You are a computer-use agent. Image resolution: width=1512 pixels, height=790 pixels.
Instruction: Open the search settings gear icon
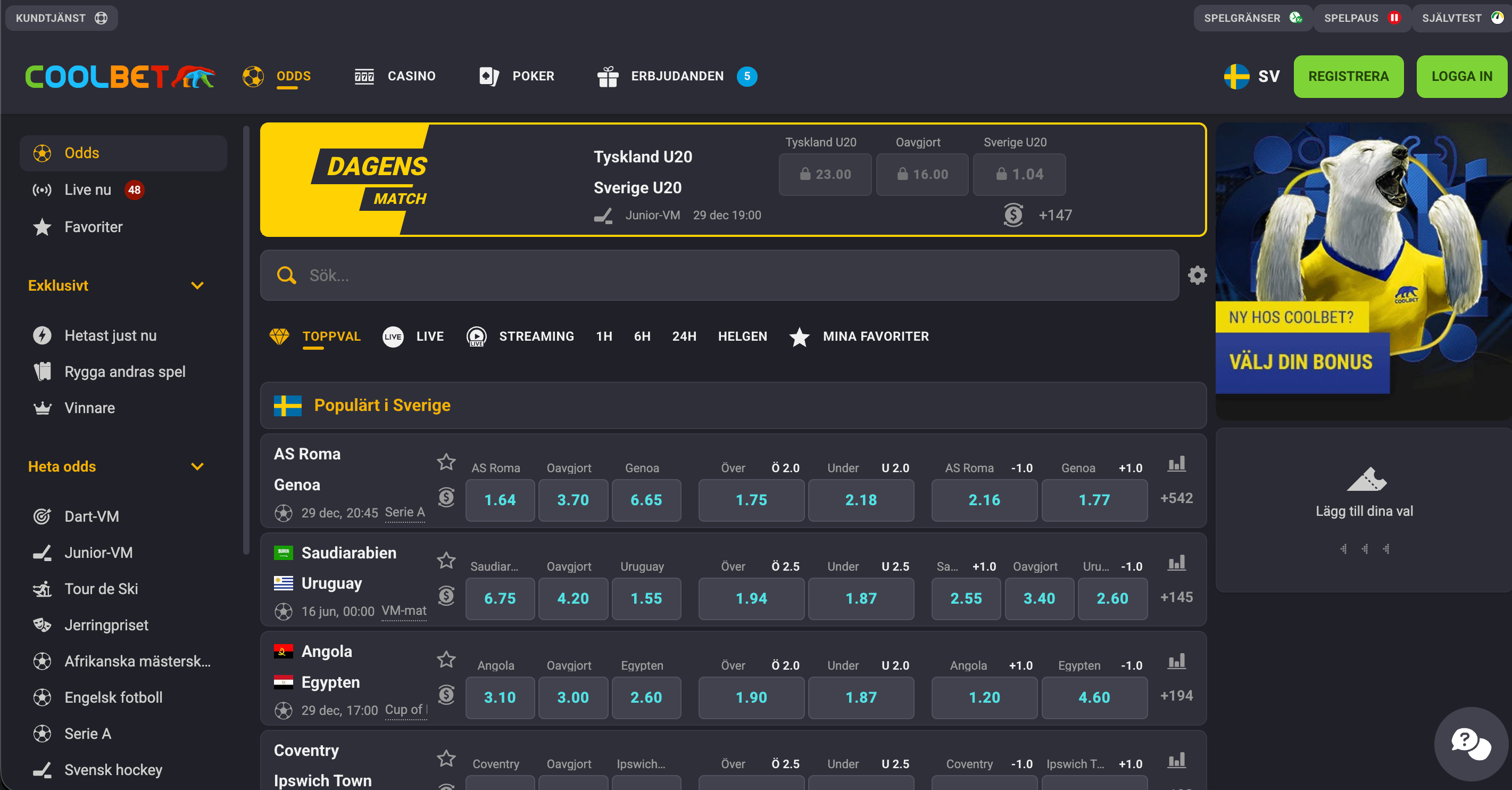coord(1197,275)
